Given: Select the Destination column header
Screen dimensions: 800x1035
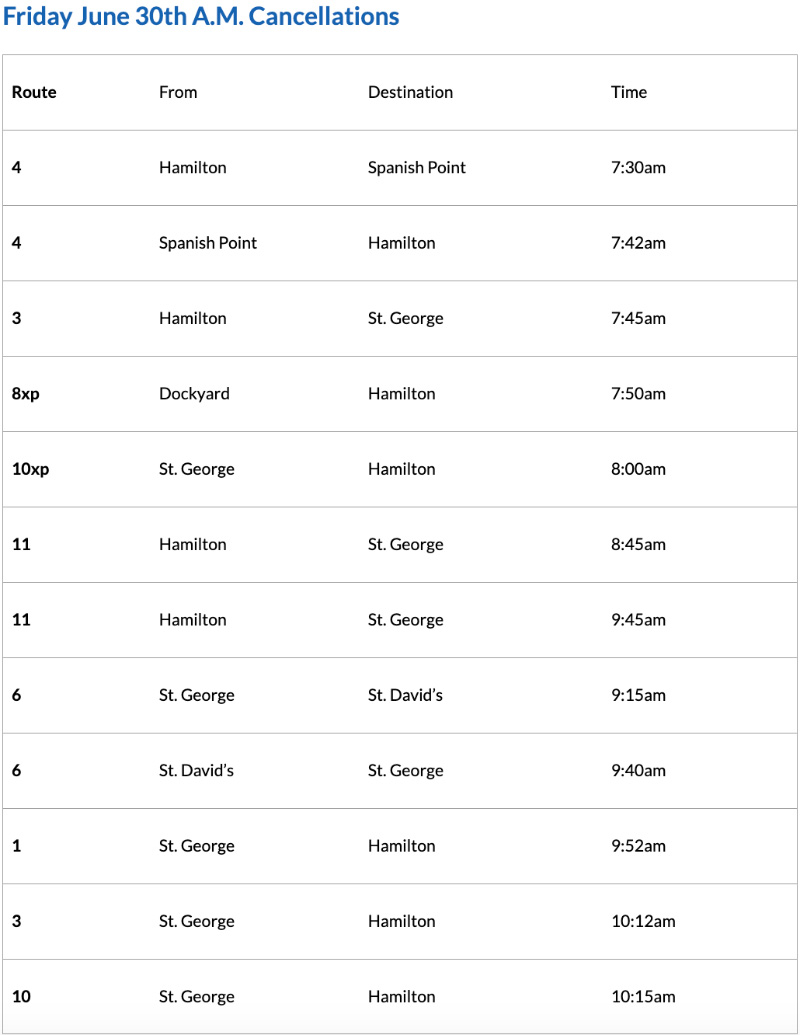Looking at the screenshot, I should [410, 92].
